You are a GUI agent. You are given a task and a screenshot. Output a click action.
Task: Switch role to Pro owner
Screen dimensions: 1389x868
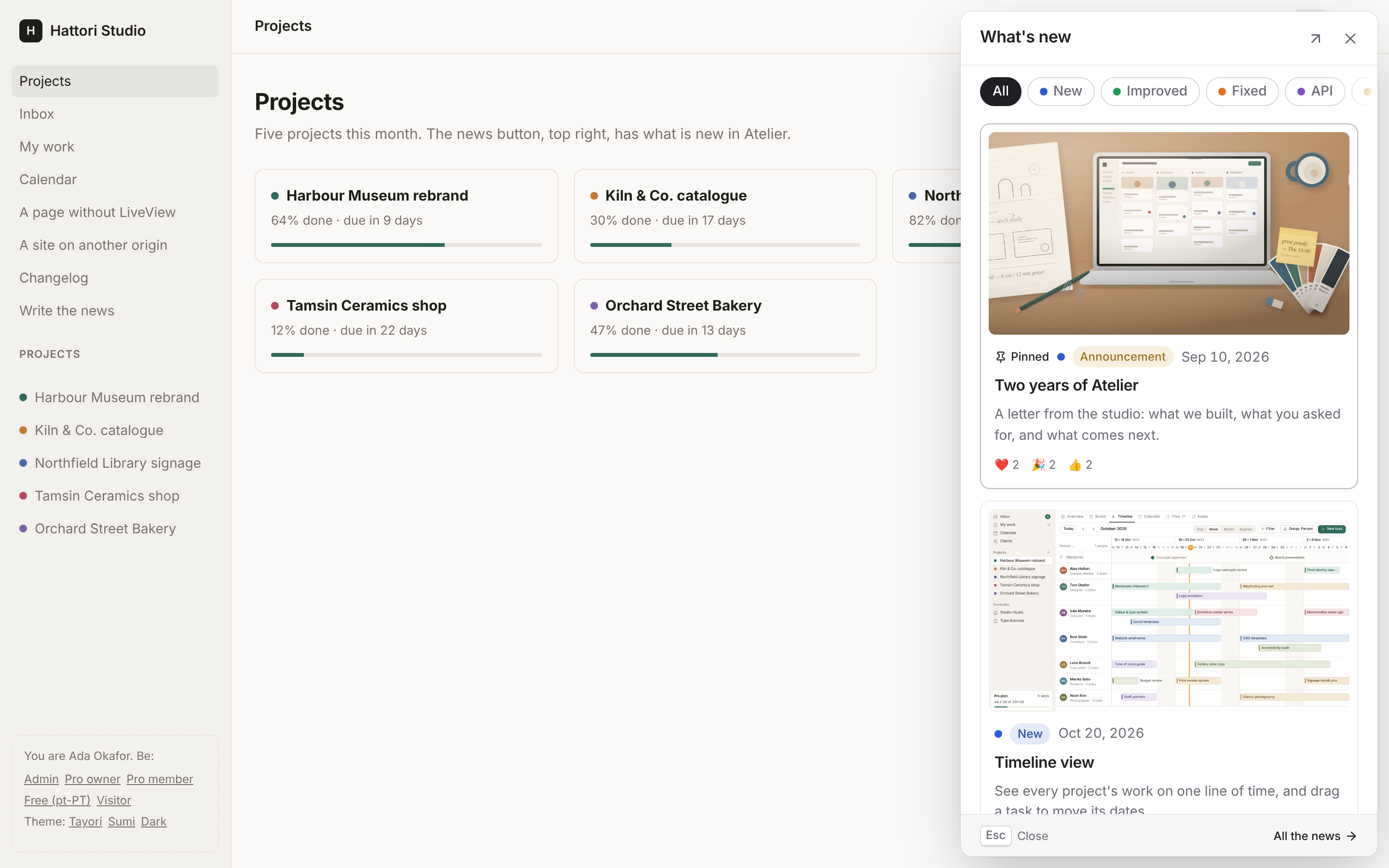pyautogui.click(x=93, y=779)
